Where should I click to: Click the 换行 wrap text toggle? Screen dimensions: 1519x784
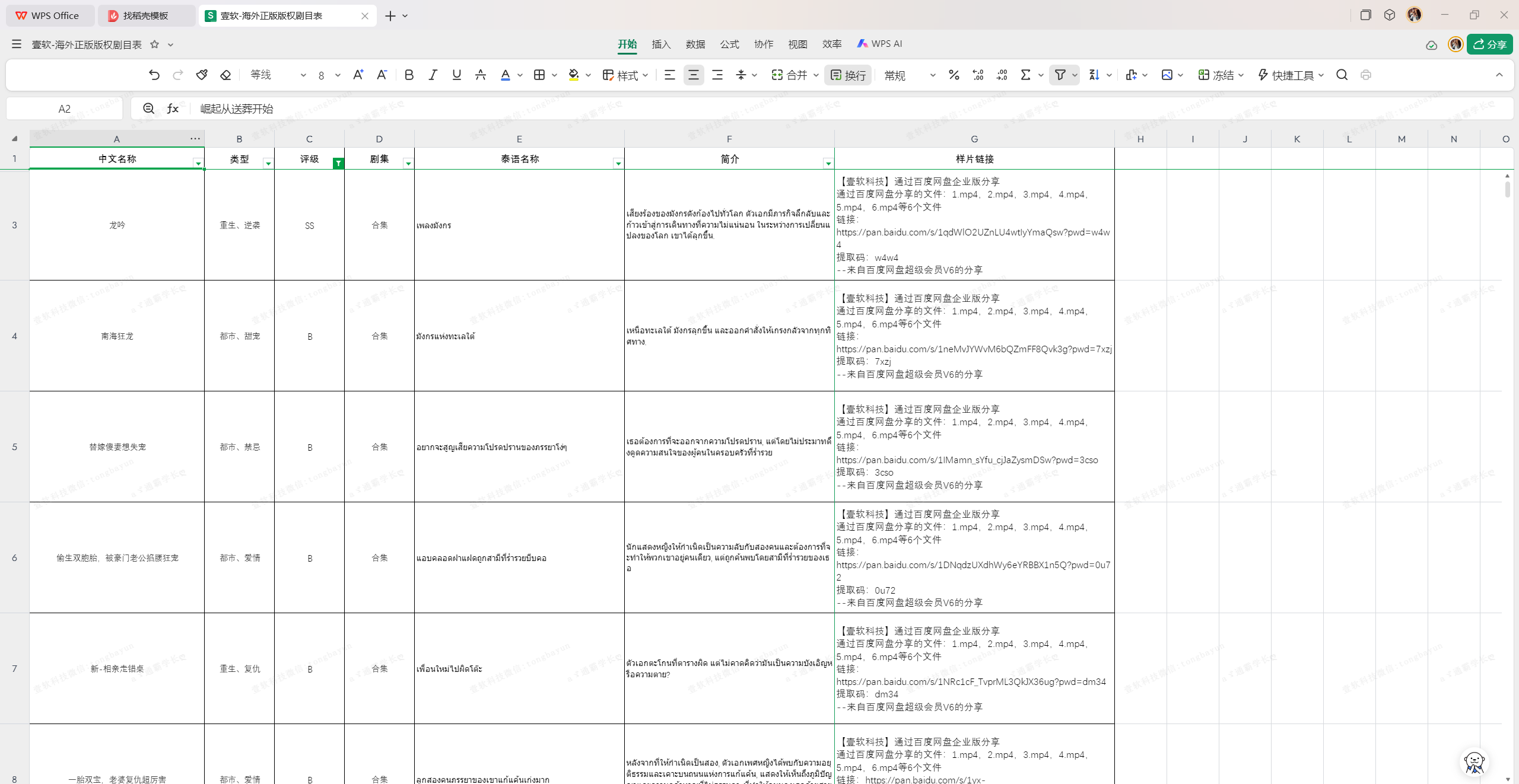(x=847, y=75)
